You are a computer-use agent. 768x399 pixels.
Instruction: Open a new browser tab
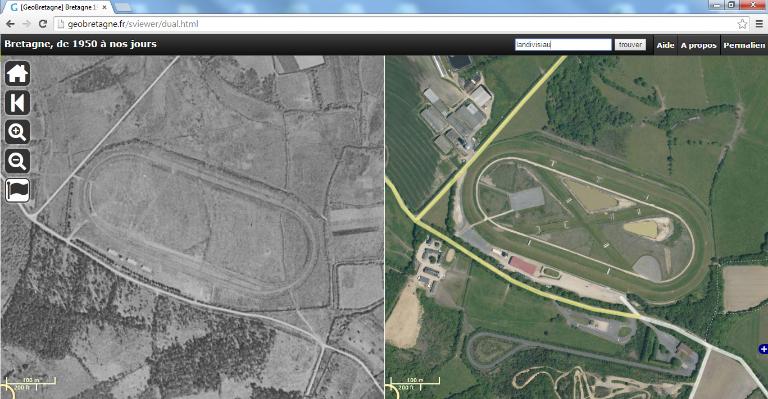(122, 7)
